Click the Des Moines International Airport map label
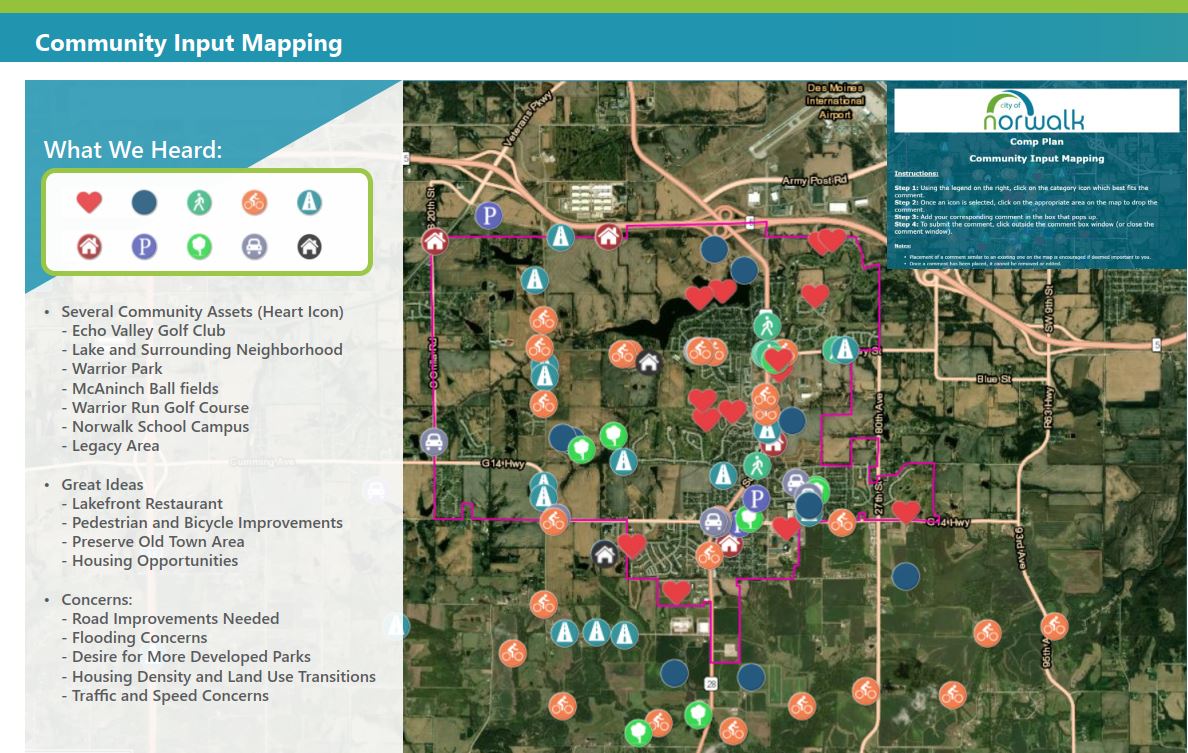This screenshot has width=1188, height=753. (835, 101)
